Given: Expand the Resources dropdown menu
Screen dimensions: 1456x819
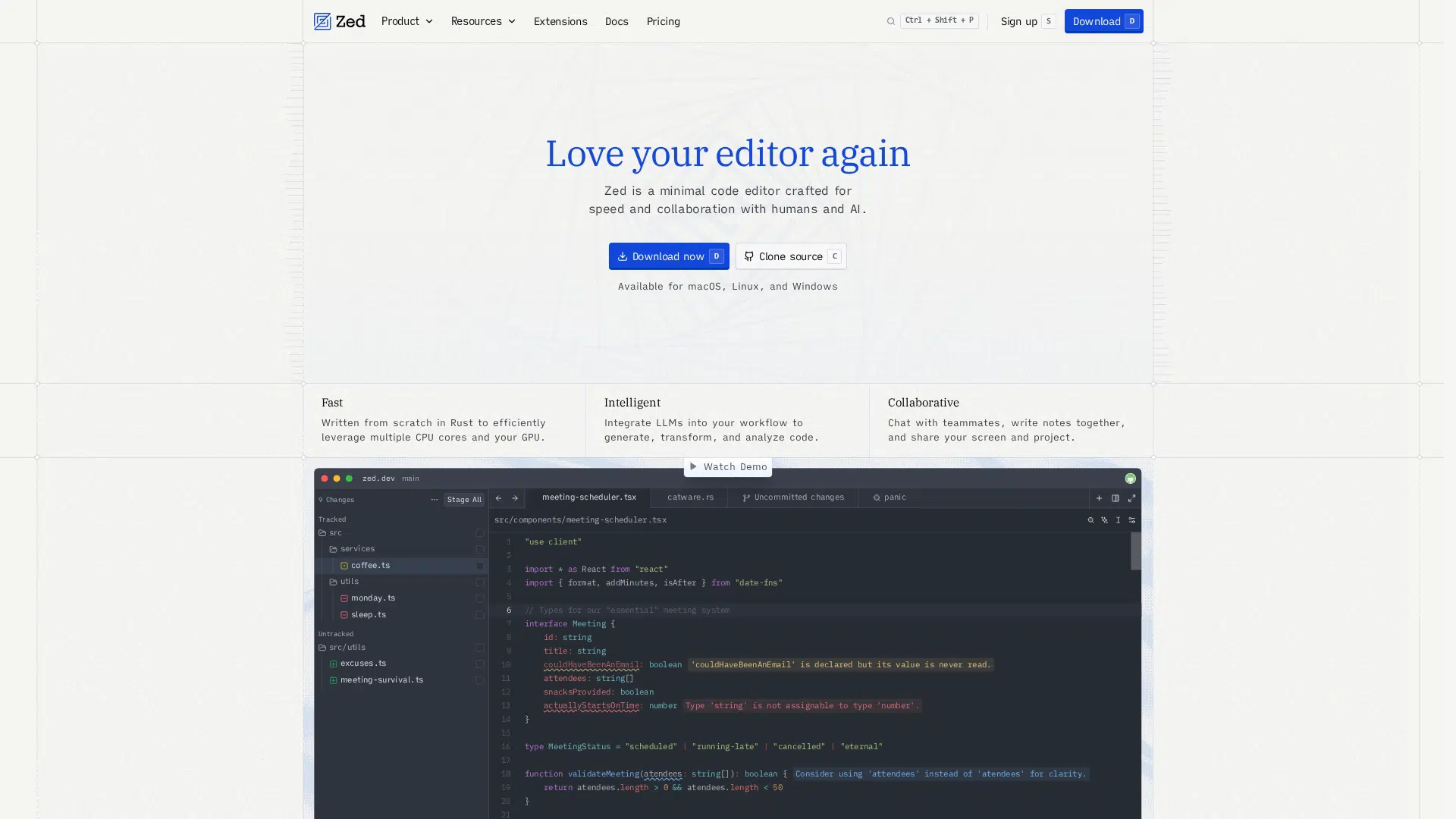Looking at the screenshot, I should coord(482,21).
